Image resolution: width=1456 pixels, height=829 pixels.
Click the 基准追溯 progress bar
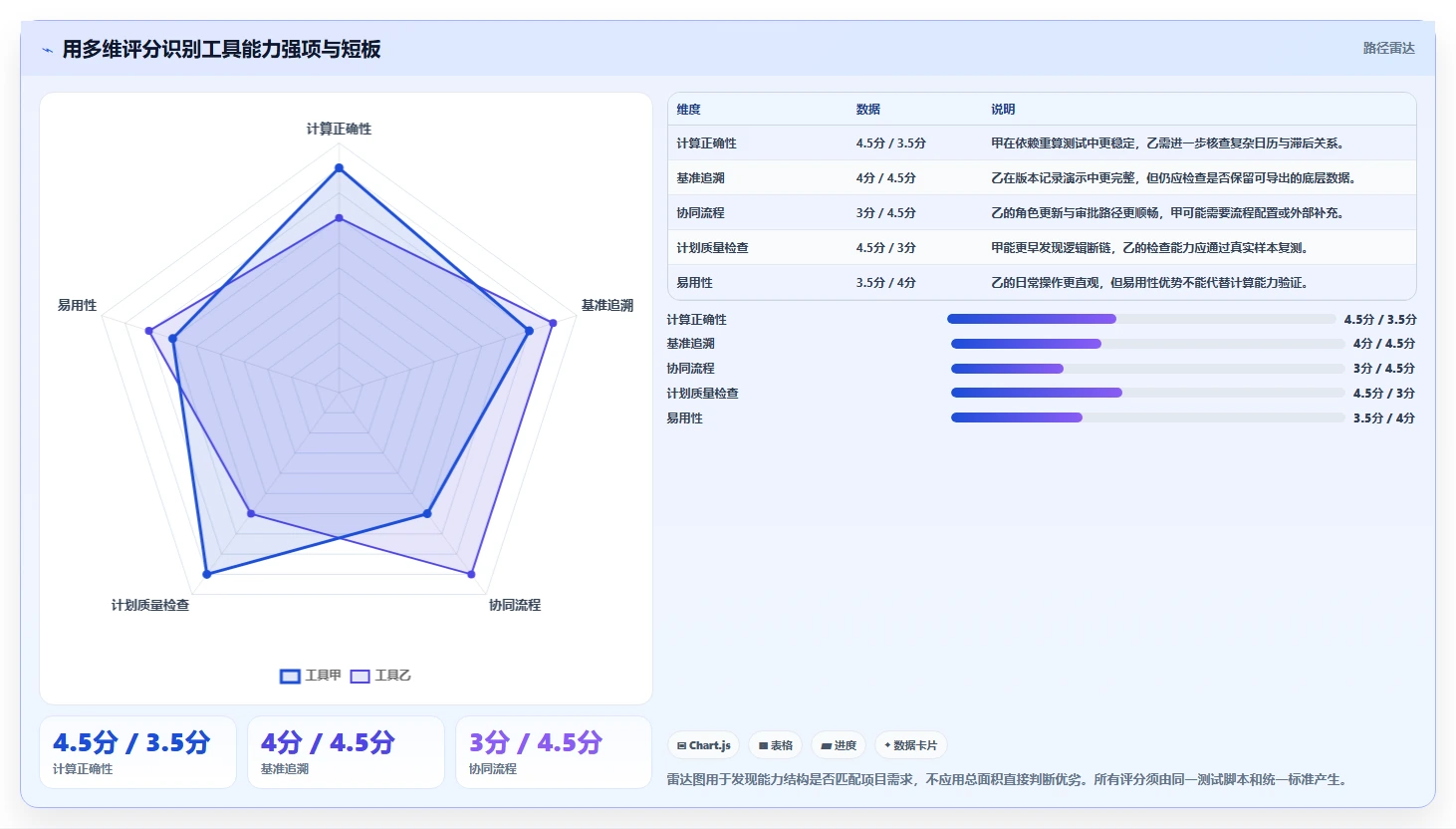tap(1148, 344)
